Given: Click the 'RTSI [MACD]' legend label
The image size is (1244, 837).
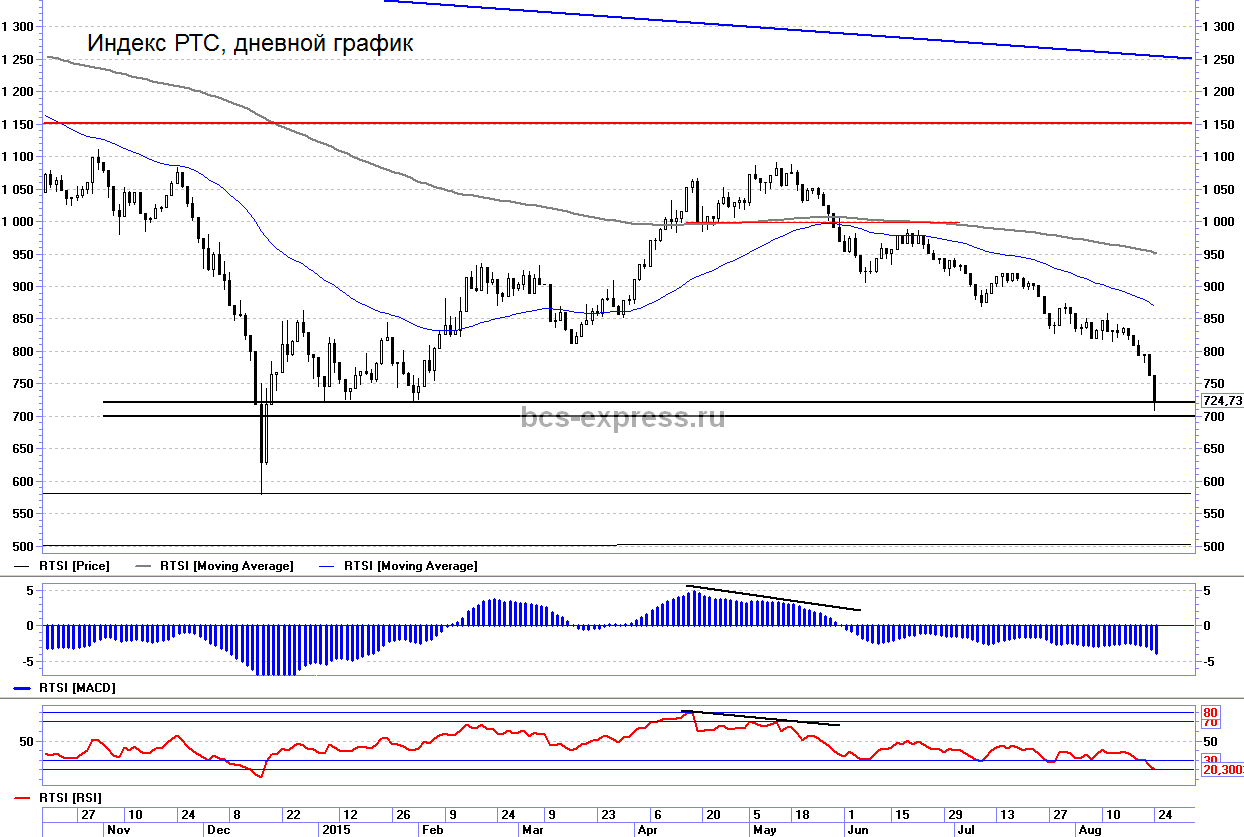Looking at the screenshot, I should tap(78, 689).
